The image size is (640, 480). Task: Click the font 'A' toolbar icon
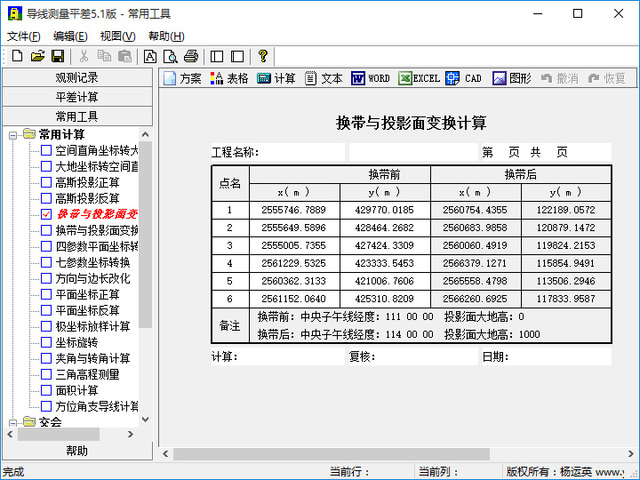[150, 56]
